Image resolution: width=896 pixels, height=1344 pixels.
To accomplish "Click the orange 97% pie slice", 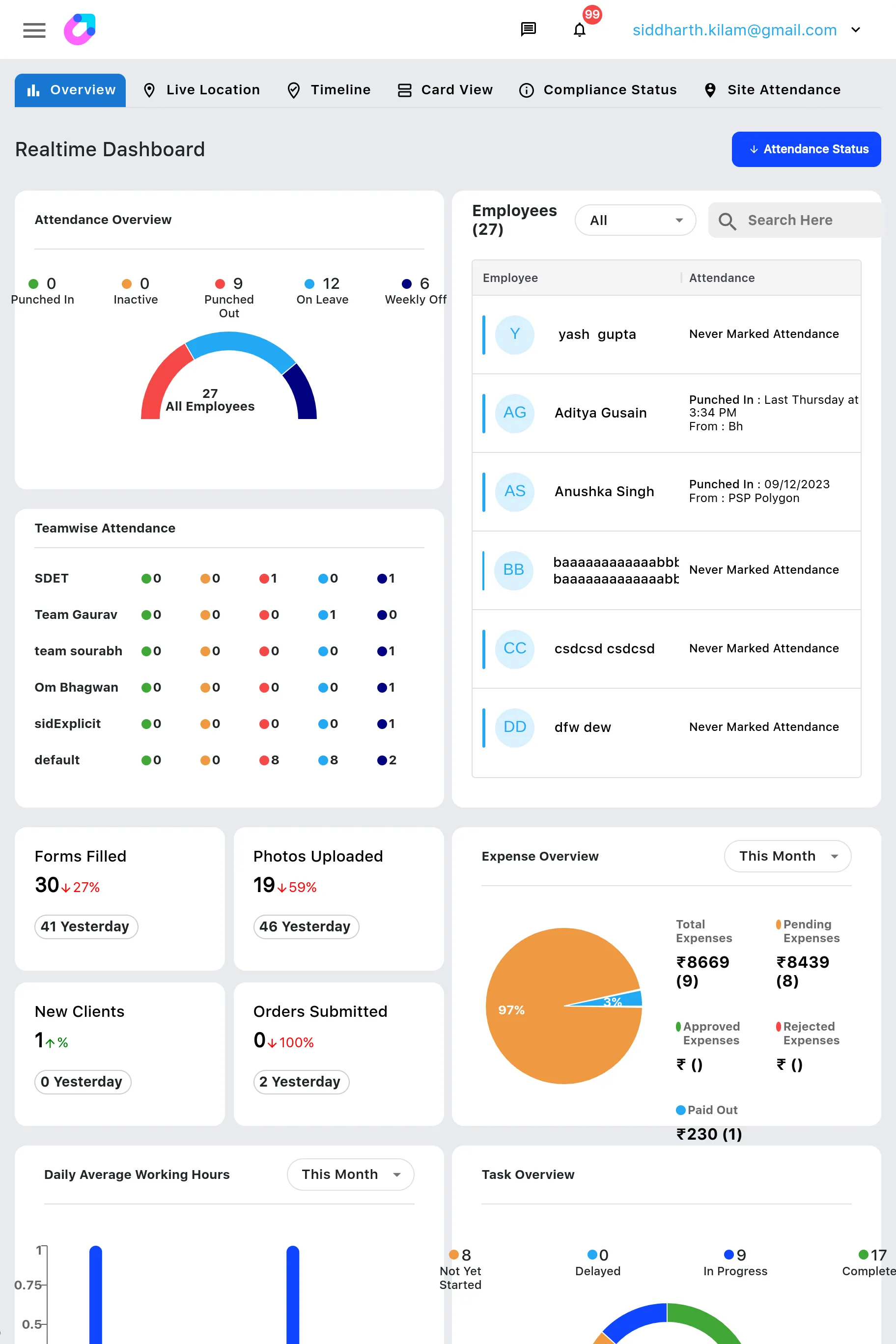I will tap(549, 1029).
